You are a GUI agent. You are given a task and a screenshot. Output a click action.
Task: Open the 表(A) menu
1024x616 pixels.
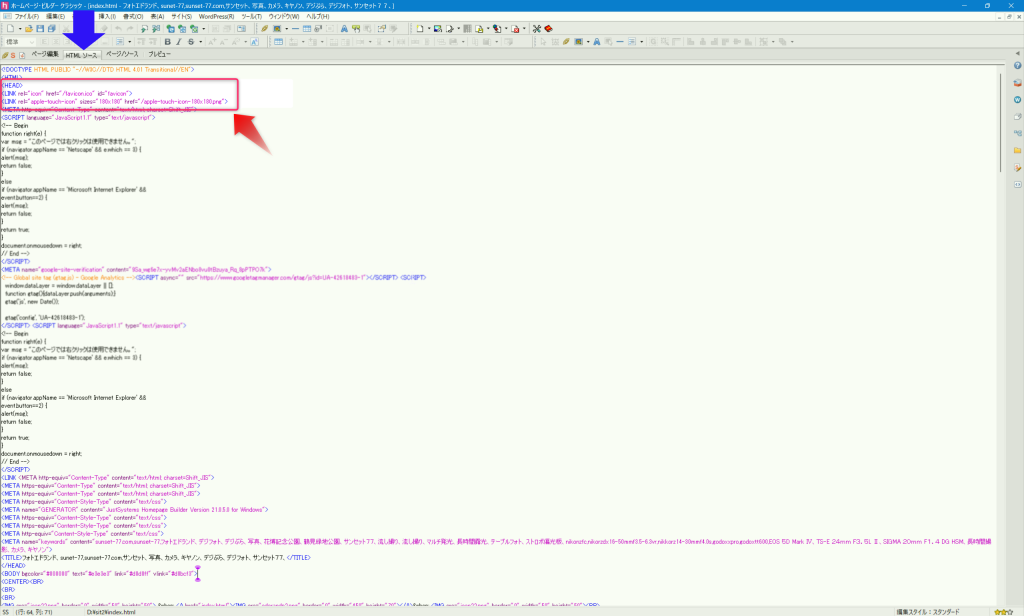(157, 16)
